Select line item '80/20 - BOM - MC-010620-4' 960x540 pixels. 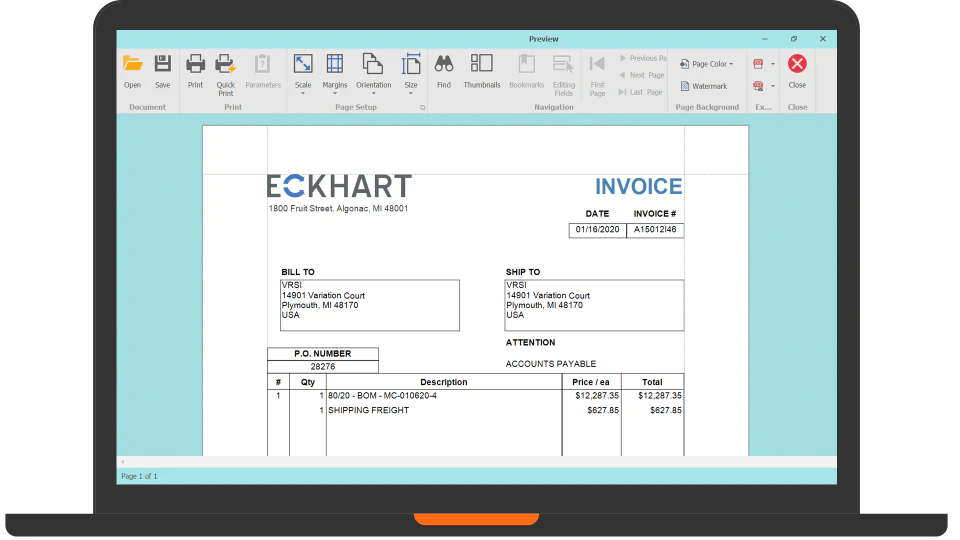[x=383, y=396]
